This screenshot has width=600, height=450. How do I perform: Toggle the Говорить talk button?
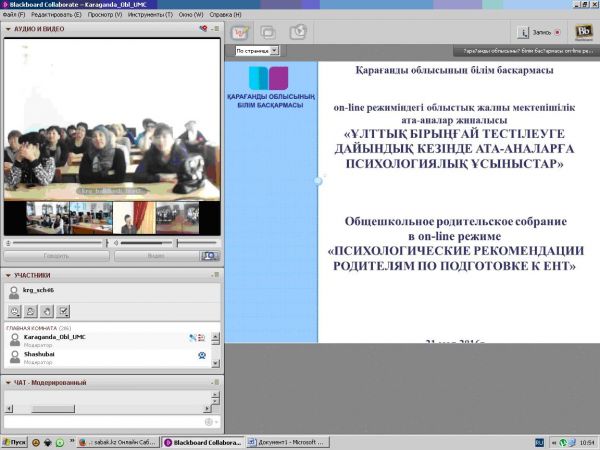coord(56,256)
